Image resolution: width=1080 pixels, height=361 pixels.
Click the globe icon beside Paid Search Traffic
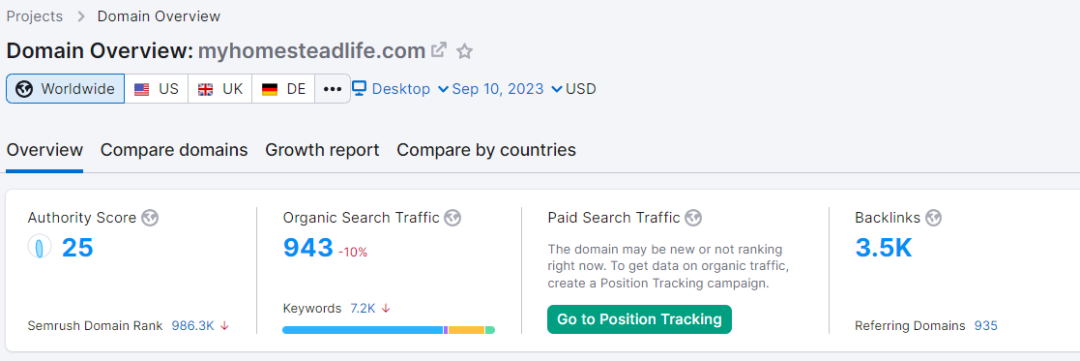[x=694, y=218]
